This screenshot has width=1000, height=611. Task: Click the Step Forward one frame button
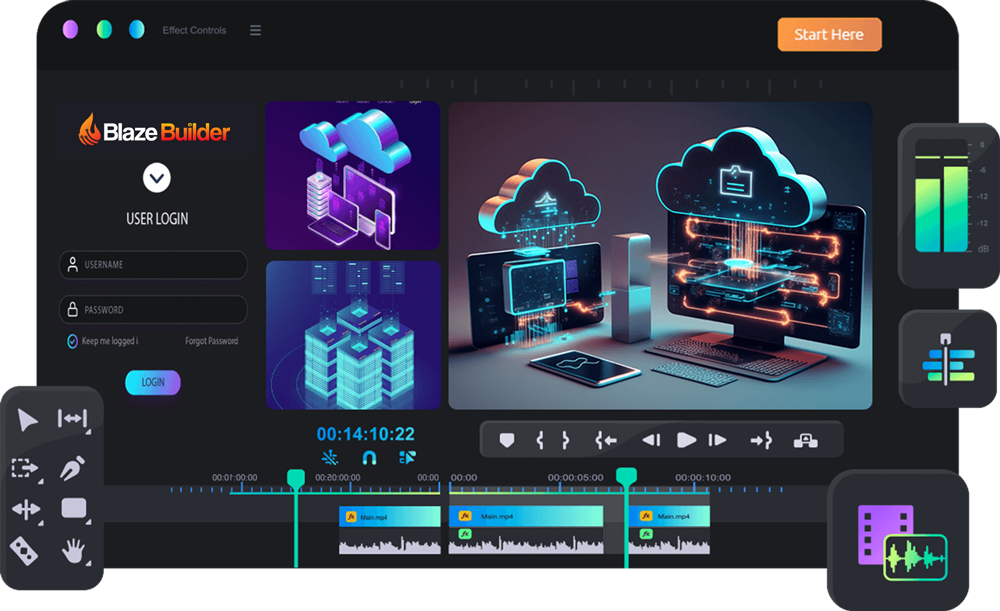(x=717, y=440)
